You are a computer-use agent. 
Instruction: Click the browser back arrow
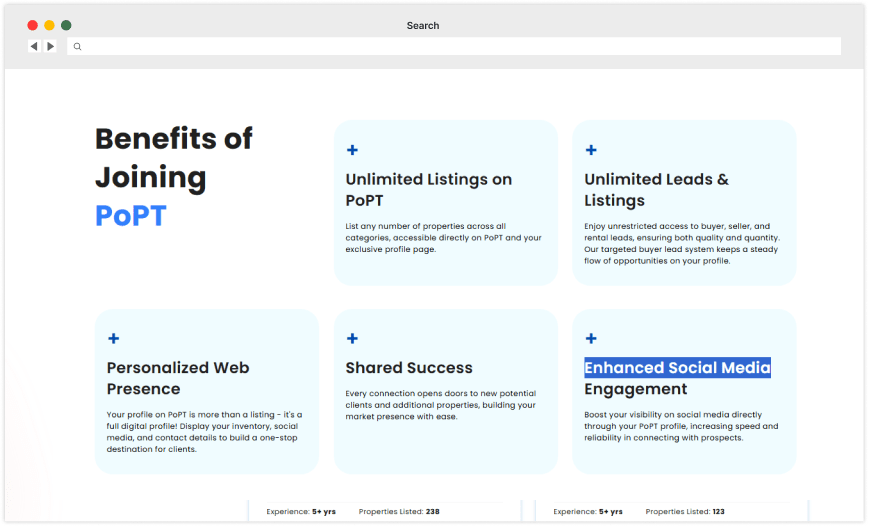[33, 46]
